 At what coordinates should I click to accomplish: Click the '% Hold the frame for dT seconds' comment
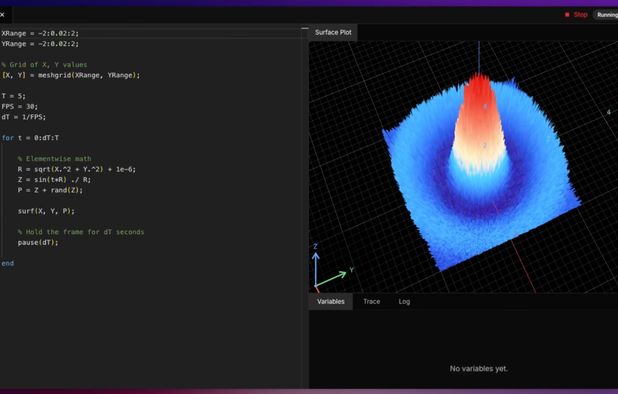click(x=81, y=232)
